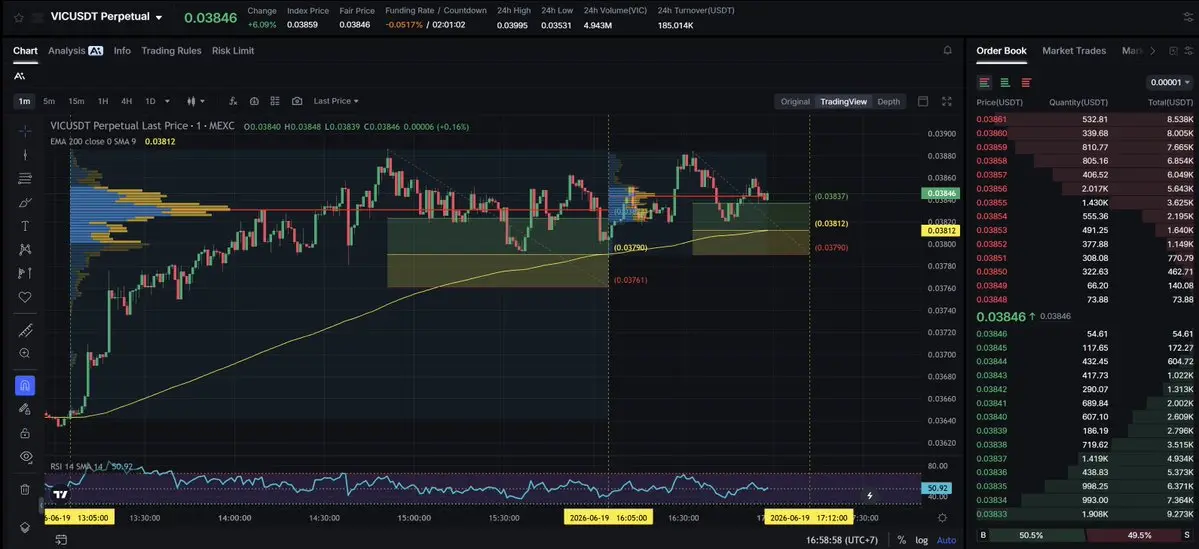The height and width of the screenshot is (549, 1199).
Task: Switch the chart layout window icon
Action: 923,101
